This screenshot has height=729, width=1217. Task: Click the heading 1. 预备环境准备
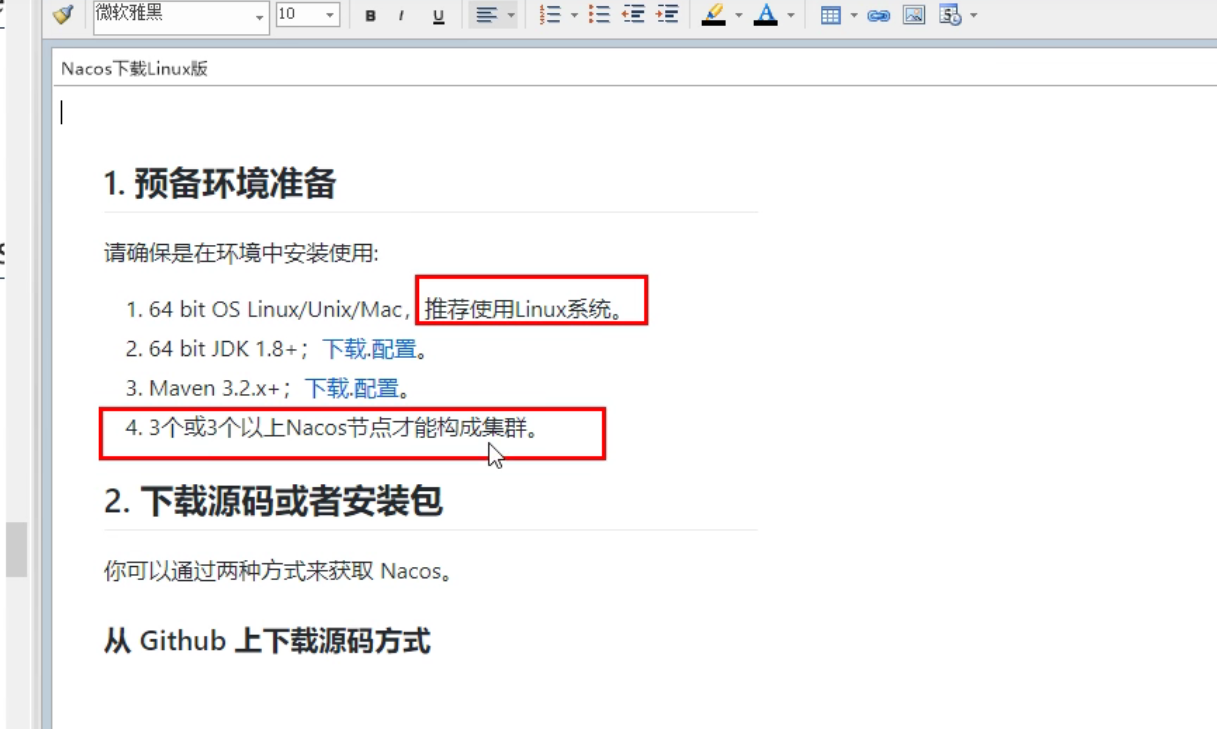[220, 184]
